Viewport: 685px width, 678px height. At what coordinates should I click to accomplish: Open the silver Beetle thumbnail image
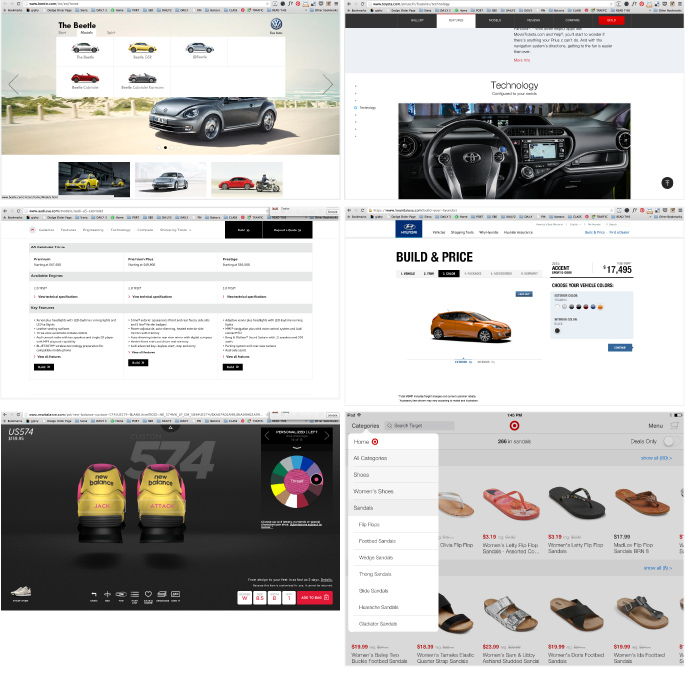coord(170,180)
